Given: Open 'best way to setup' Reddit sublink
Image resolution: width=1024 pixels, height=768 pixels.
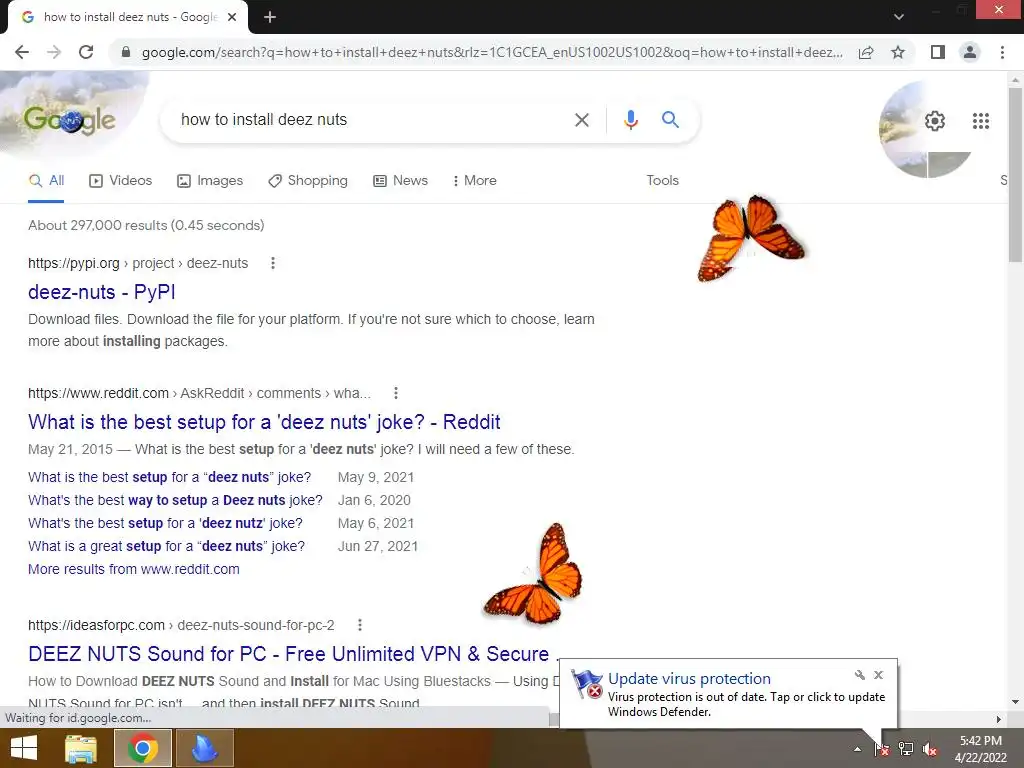Looking at the screenshot, I should pyautogui.click(x=175, y=500).
